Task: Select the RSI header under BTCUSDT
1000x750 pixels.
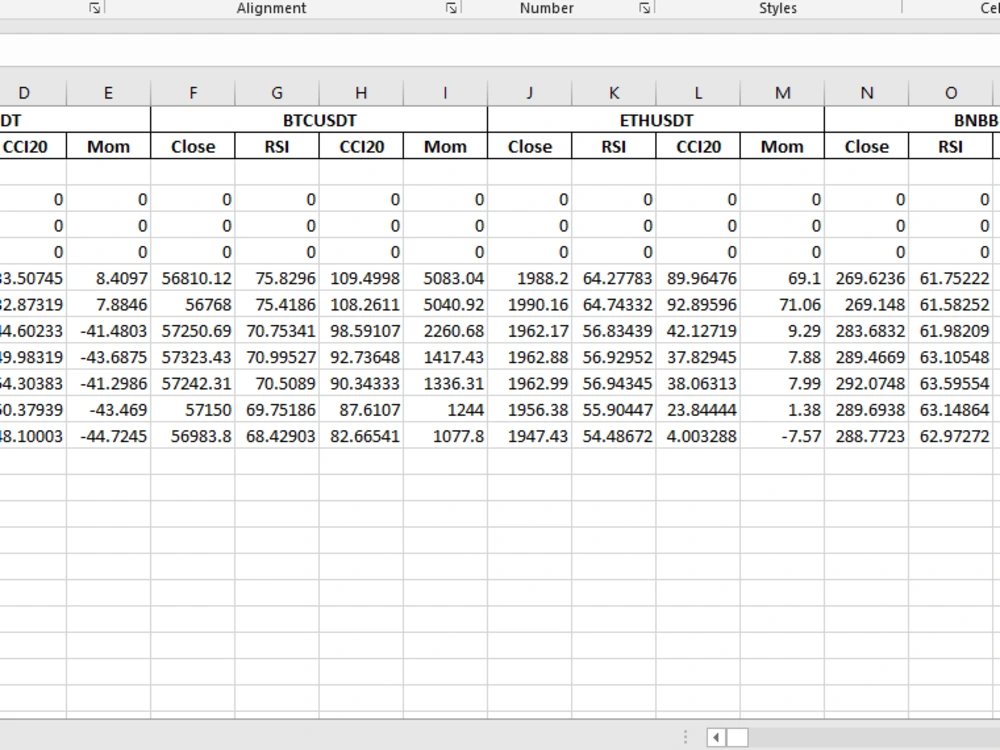Action: (277, 146)
